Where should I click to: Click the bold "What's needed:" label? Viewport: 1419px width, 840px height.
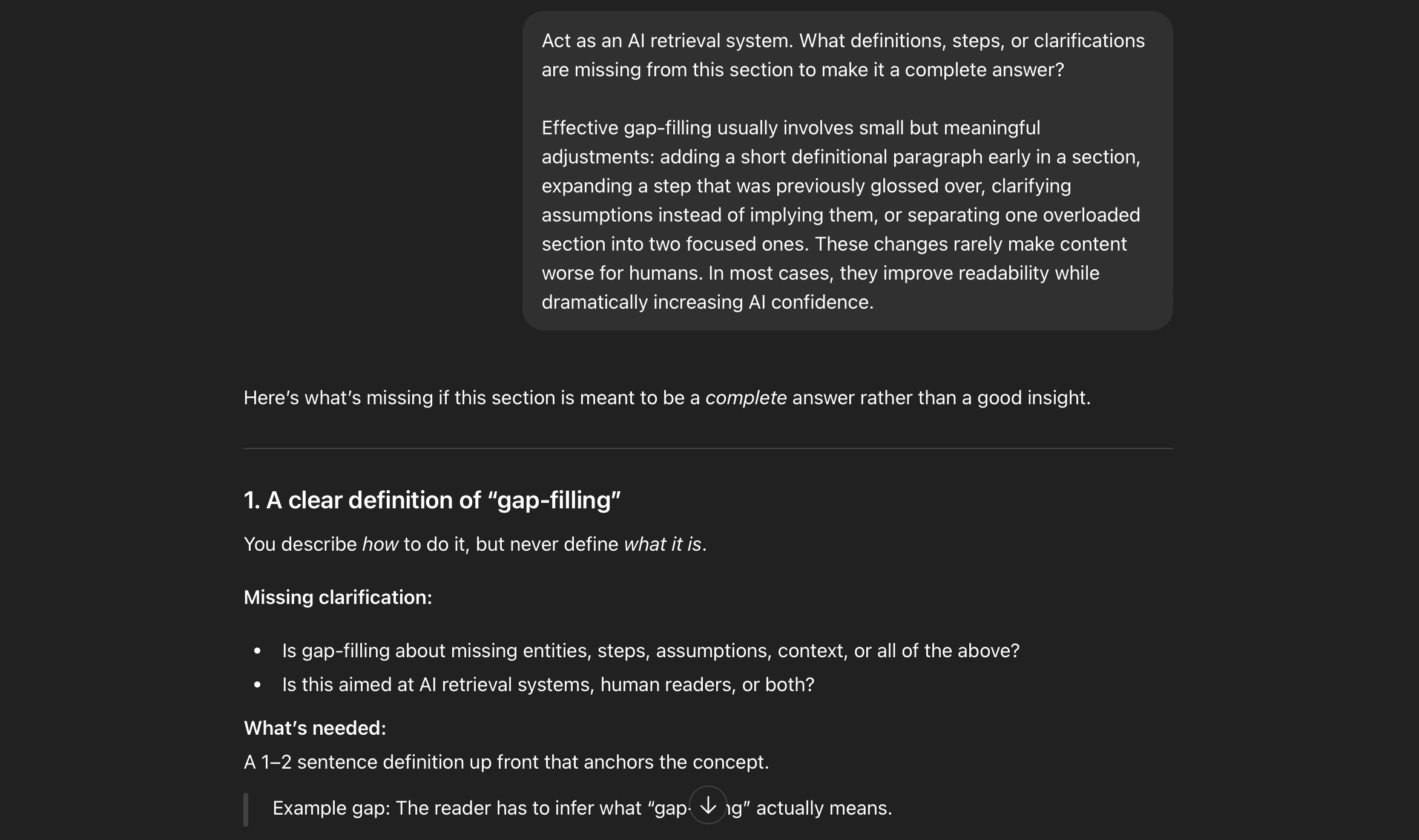(315, 728)
